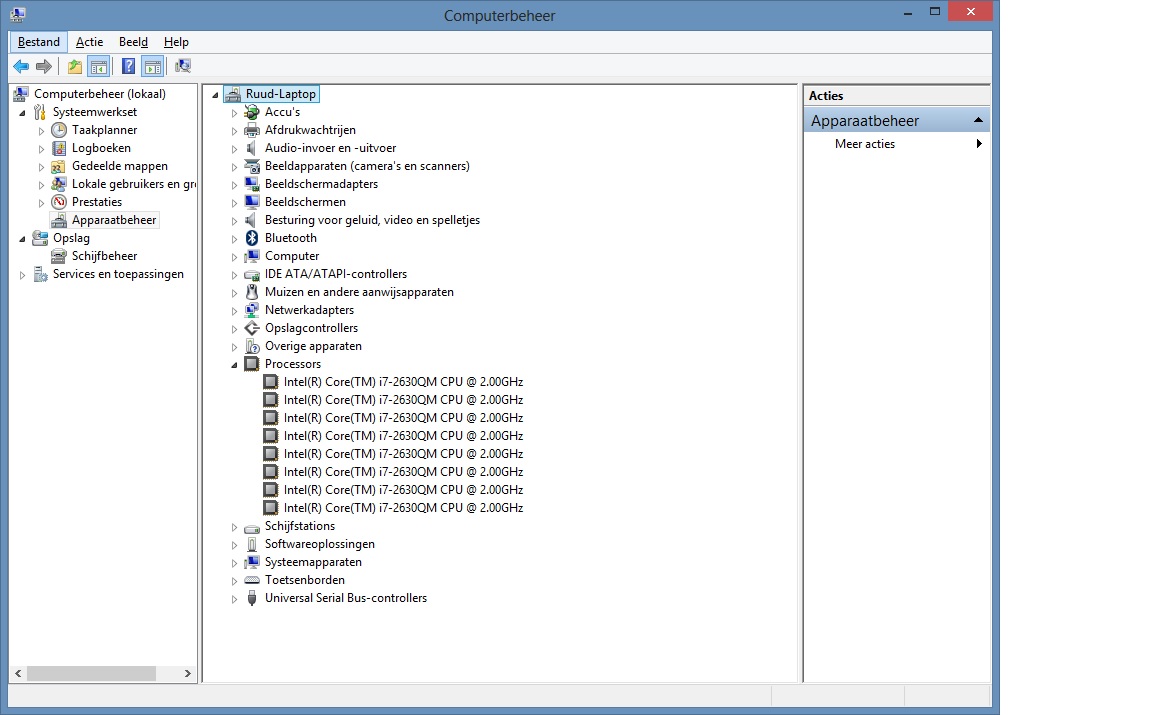Click the Schijfstations drive icon
The image size is (1152, 715).
click(x=252, y=527)
